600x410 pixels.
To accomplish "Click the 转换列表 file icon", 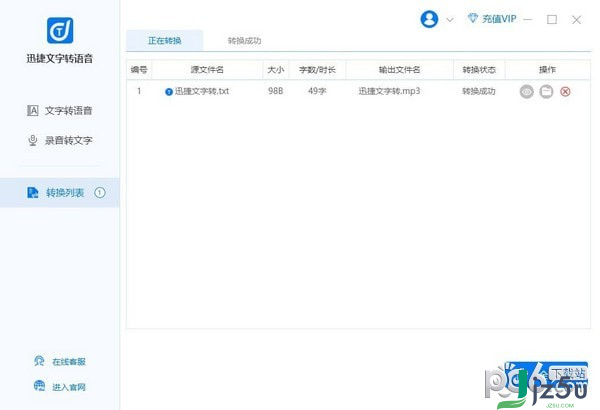I will click(33, 193).
